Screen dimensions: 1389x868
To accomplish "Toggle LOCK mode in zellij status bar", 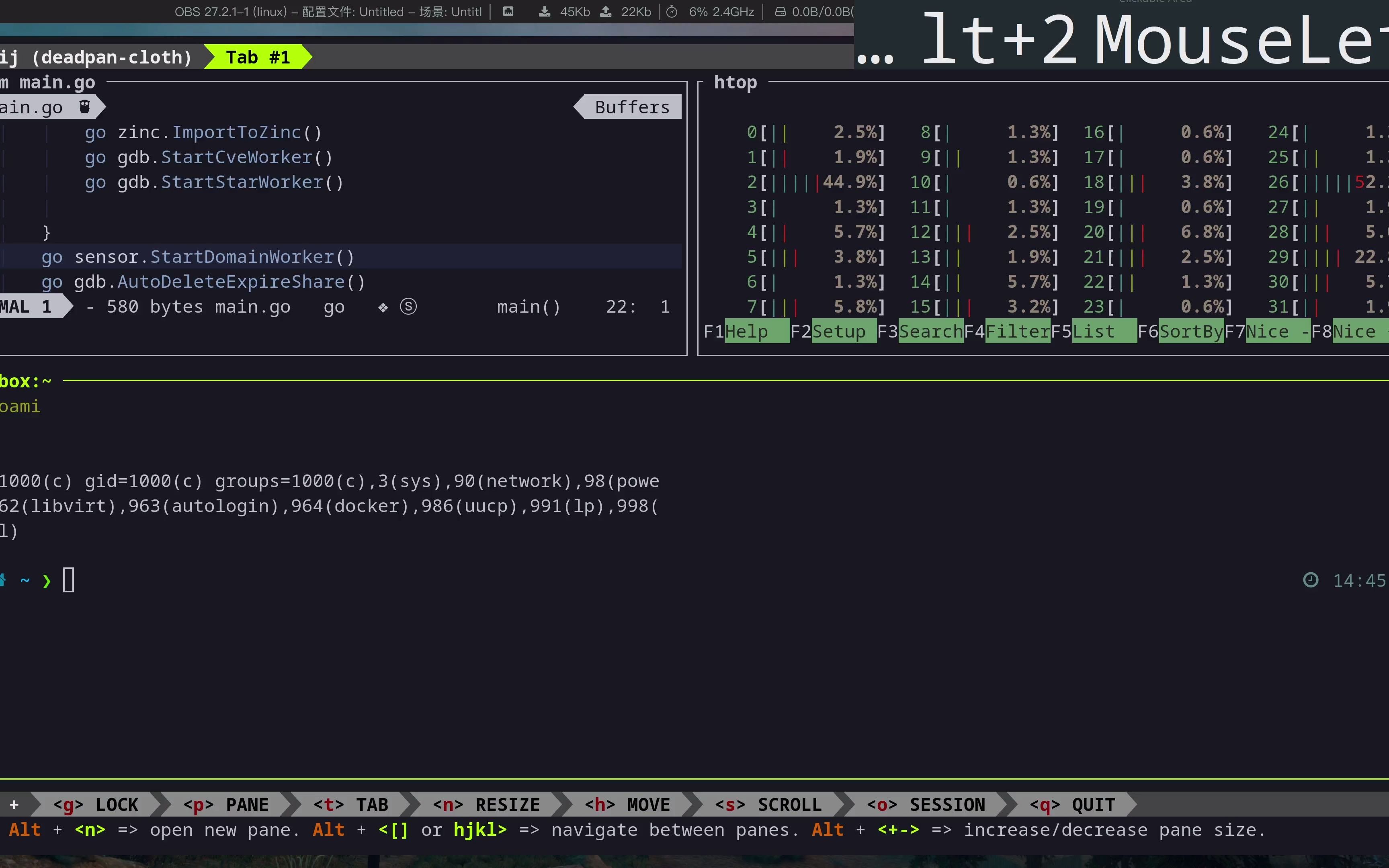I will pyautogui.click(x=95, y=804).
